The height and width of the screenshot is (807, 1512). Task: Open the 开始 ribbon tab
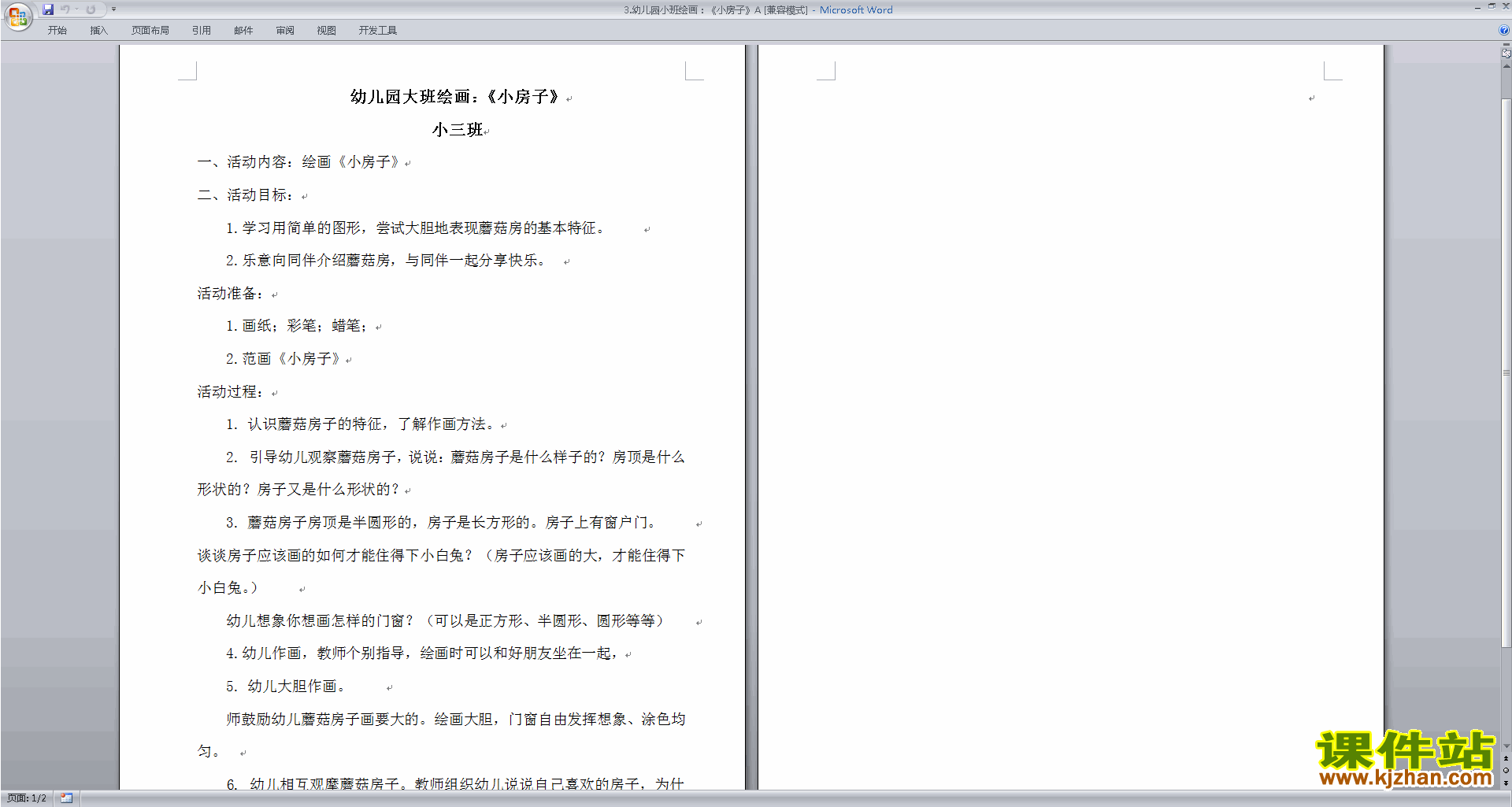(x=57, y=31)
